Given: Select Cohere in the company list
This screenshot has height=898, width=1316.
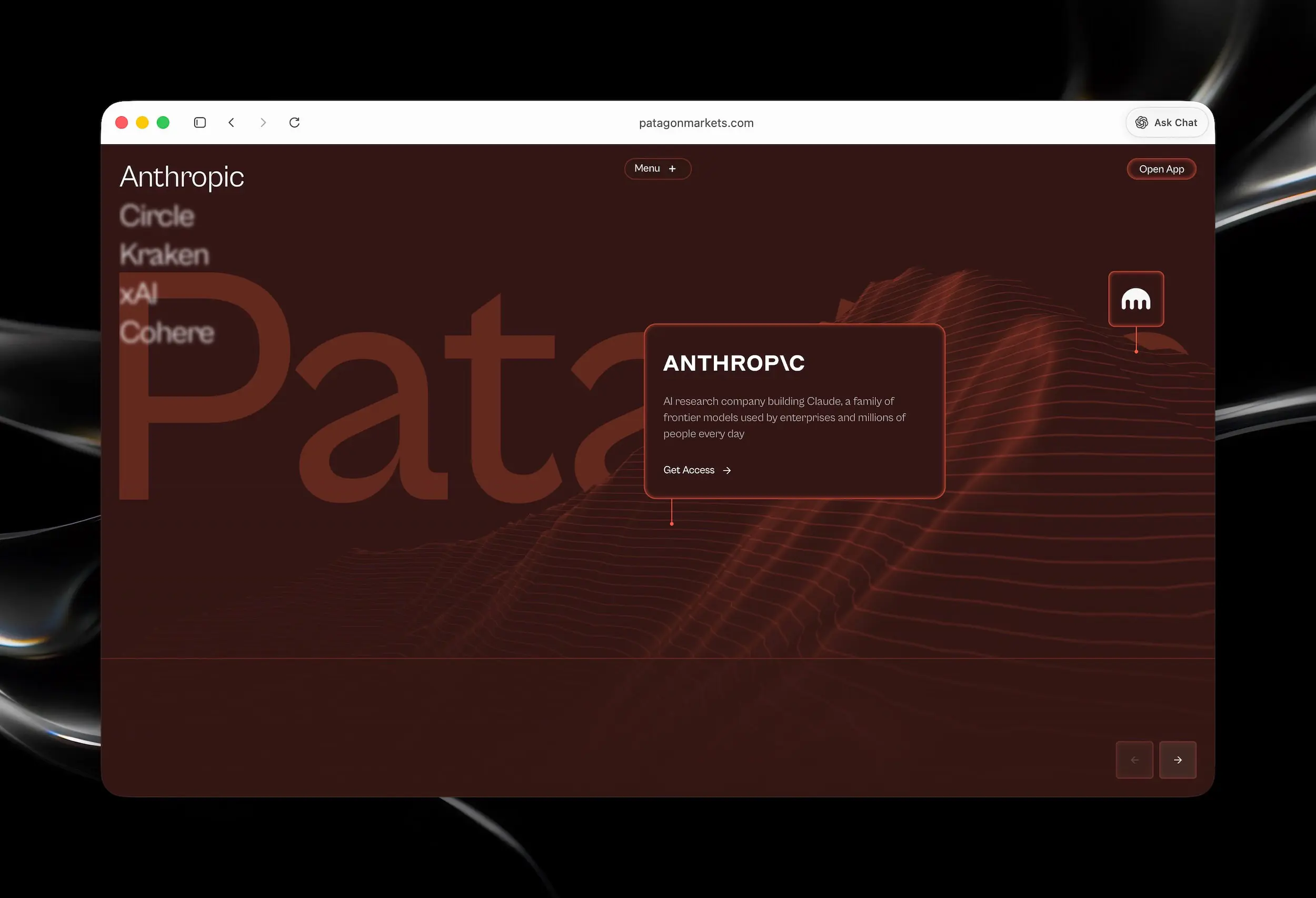Looking at the screenshot, I should point(167,332).
